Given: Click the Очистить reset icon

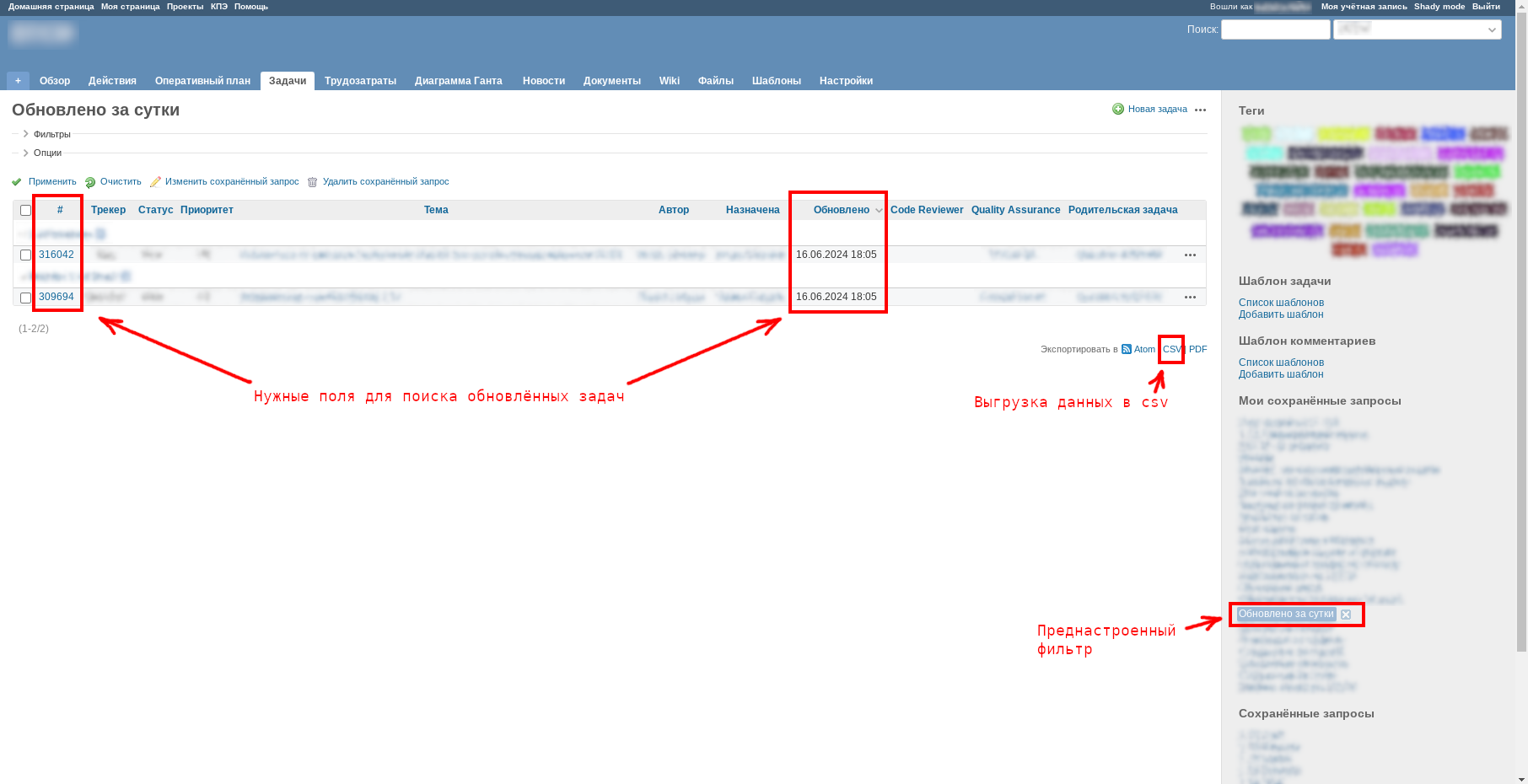Looking at the screenshot, I should (90, 181).
